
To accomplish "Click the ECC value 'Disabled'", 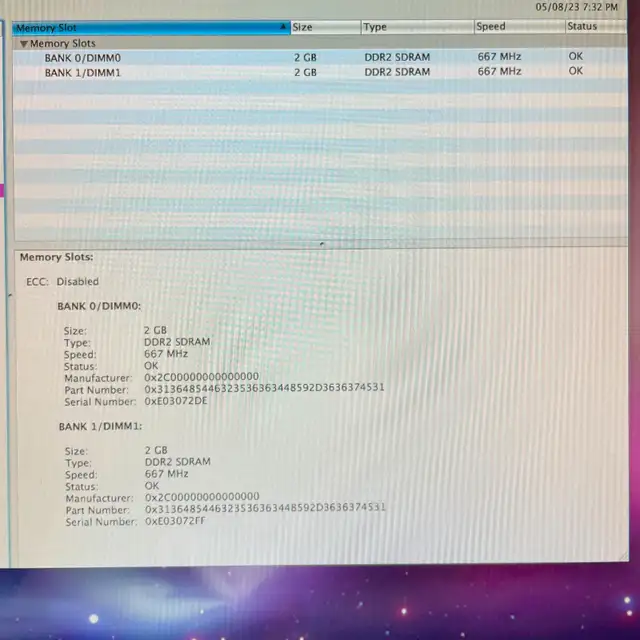I will click(78, 282).
